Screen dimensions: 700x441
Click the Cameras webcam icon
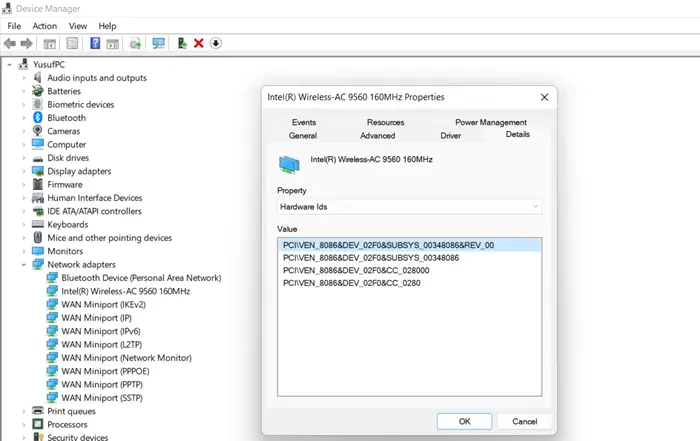click(x=38, y=131)
